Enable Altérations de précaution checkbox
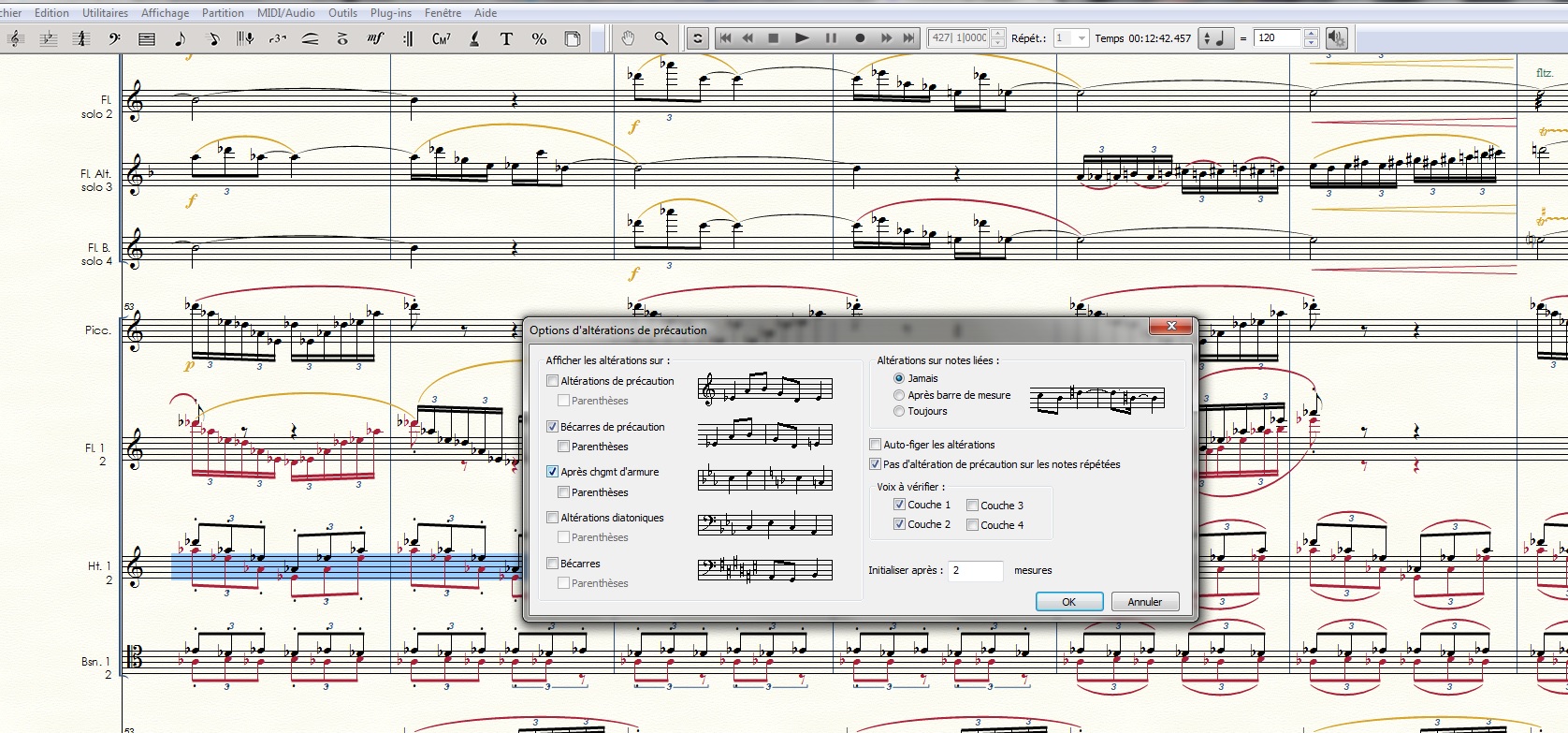Screen dimensions: 1568x733 pyautogui.click(x=553, y=381)
